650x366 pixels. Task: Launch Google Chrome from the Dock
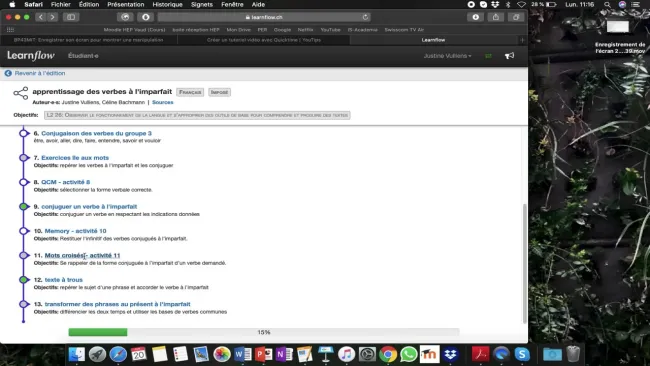coord(388,354)
